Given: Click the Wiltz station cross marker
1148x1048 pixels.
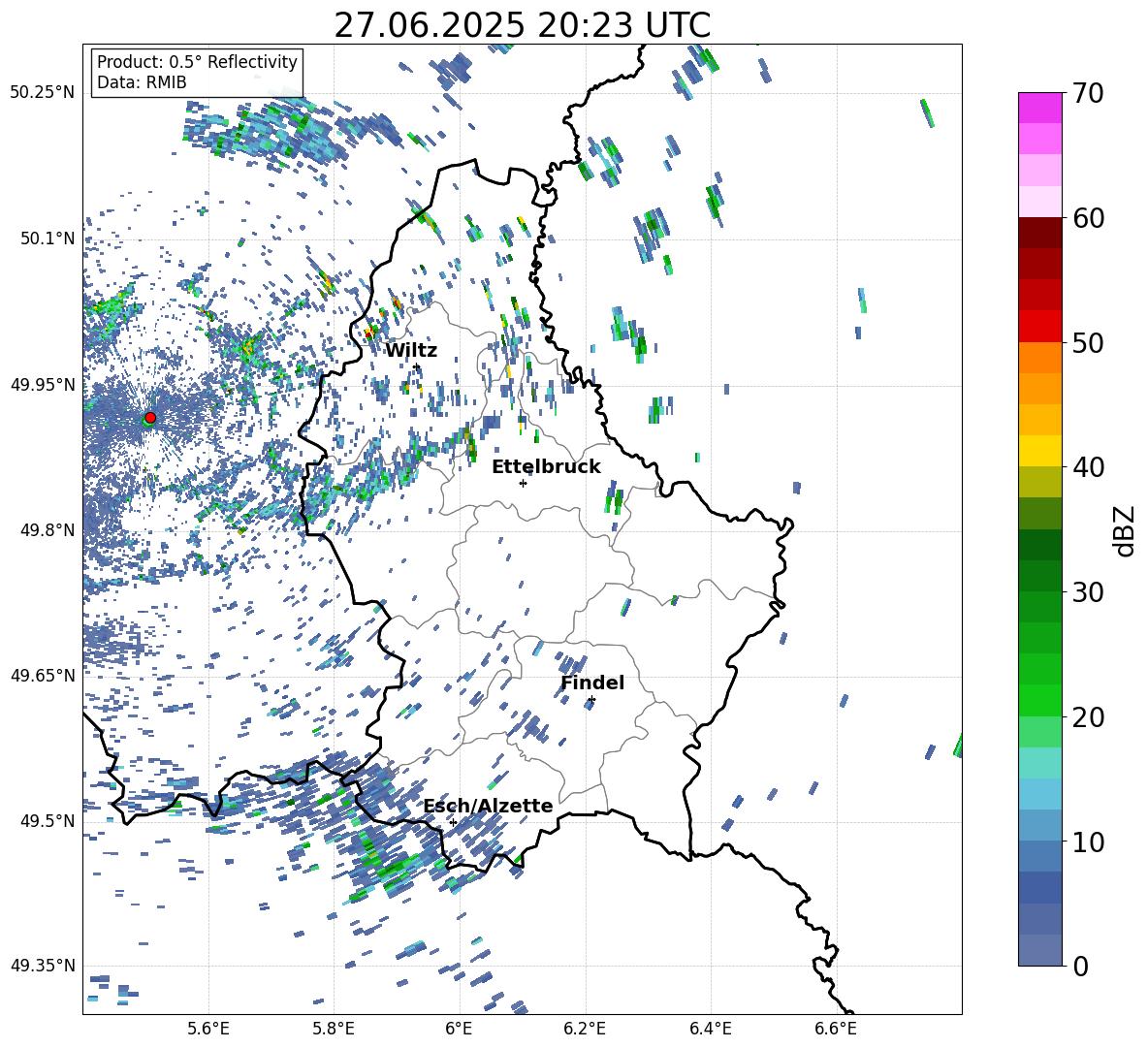Looking at the screenshot, I should pyautogui.click(x=417, y=367).
